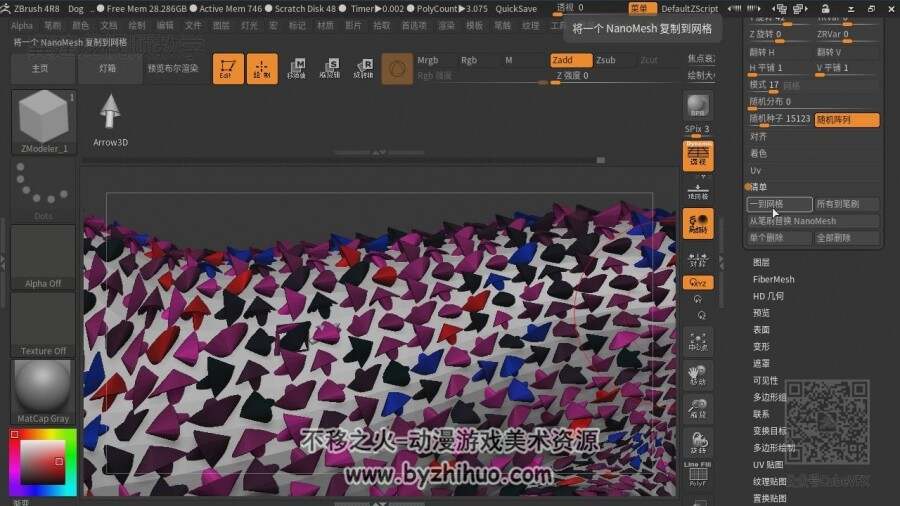
Task: Click the 随机种子 15123 slider
Action: [779, 119]
